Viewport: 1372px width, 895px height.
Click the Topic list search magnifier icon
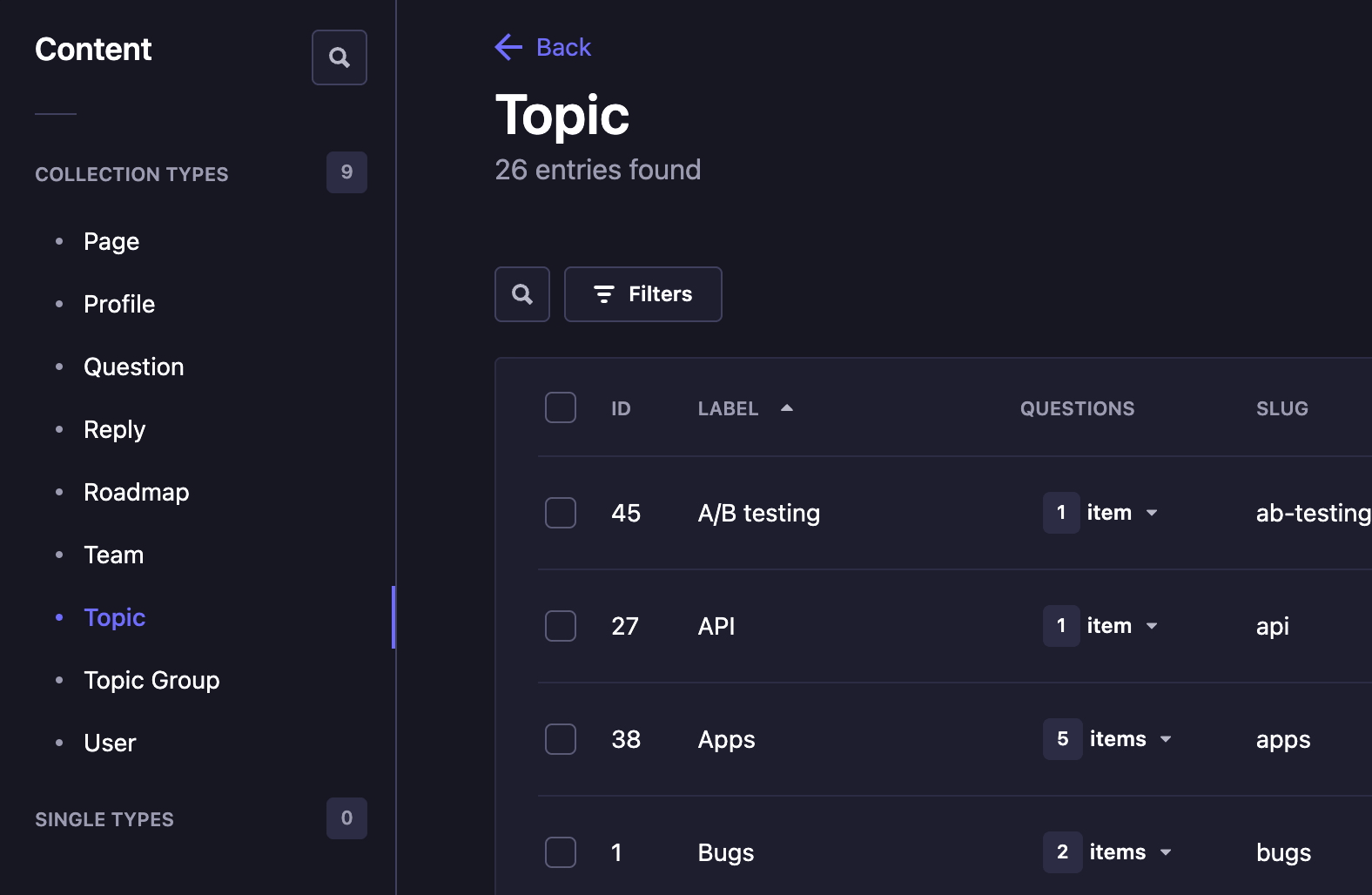[522, 294]
